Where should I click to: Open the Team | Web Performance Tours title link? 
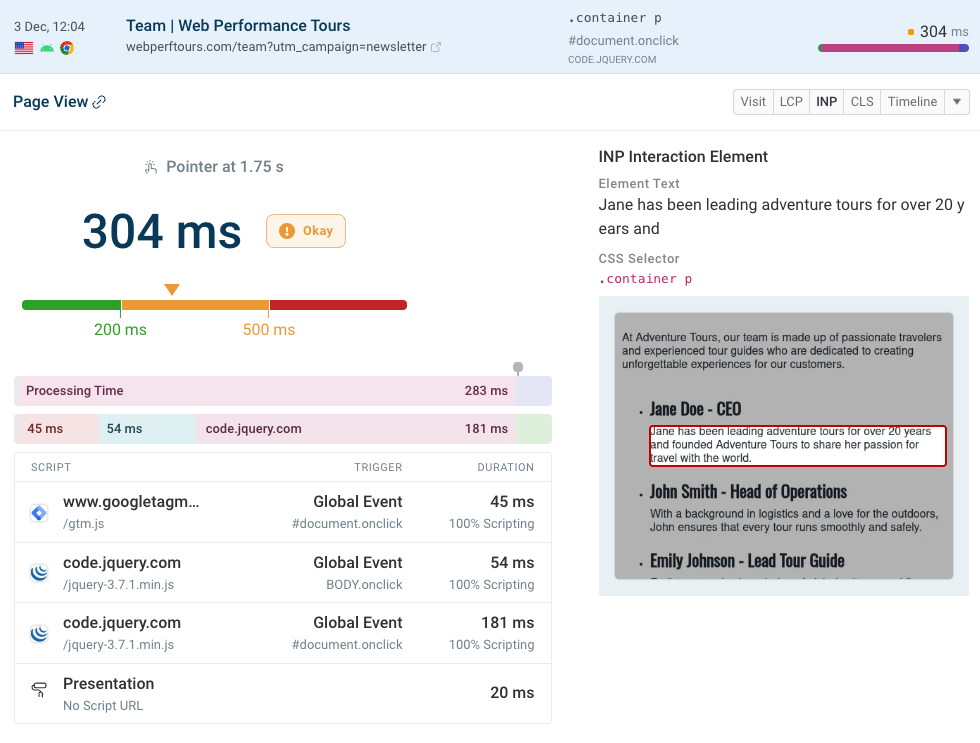[238, 26]
